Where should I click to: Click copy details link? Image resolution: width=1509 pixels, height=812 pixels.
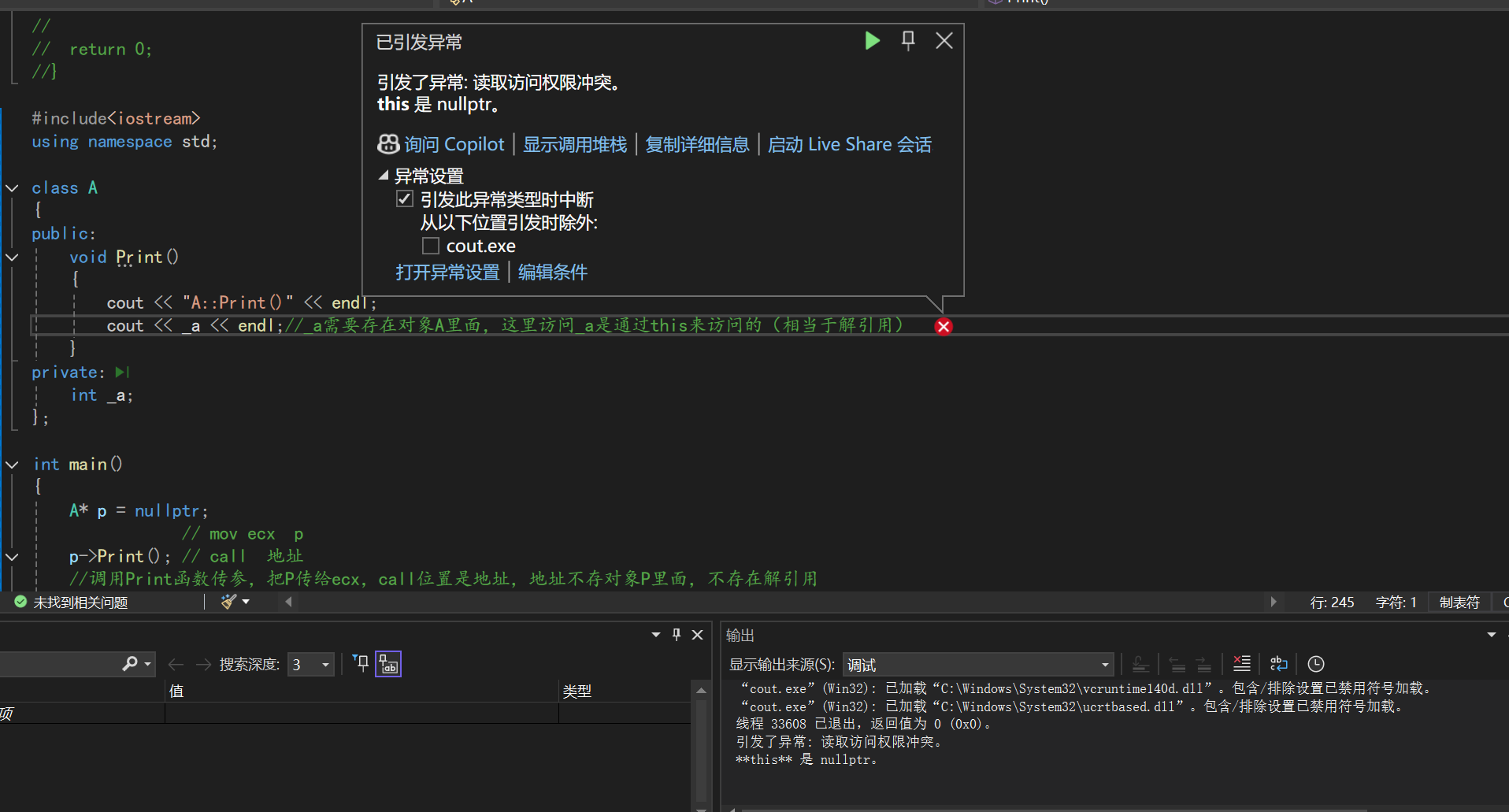697,144
